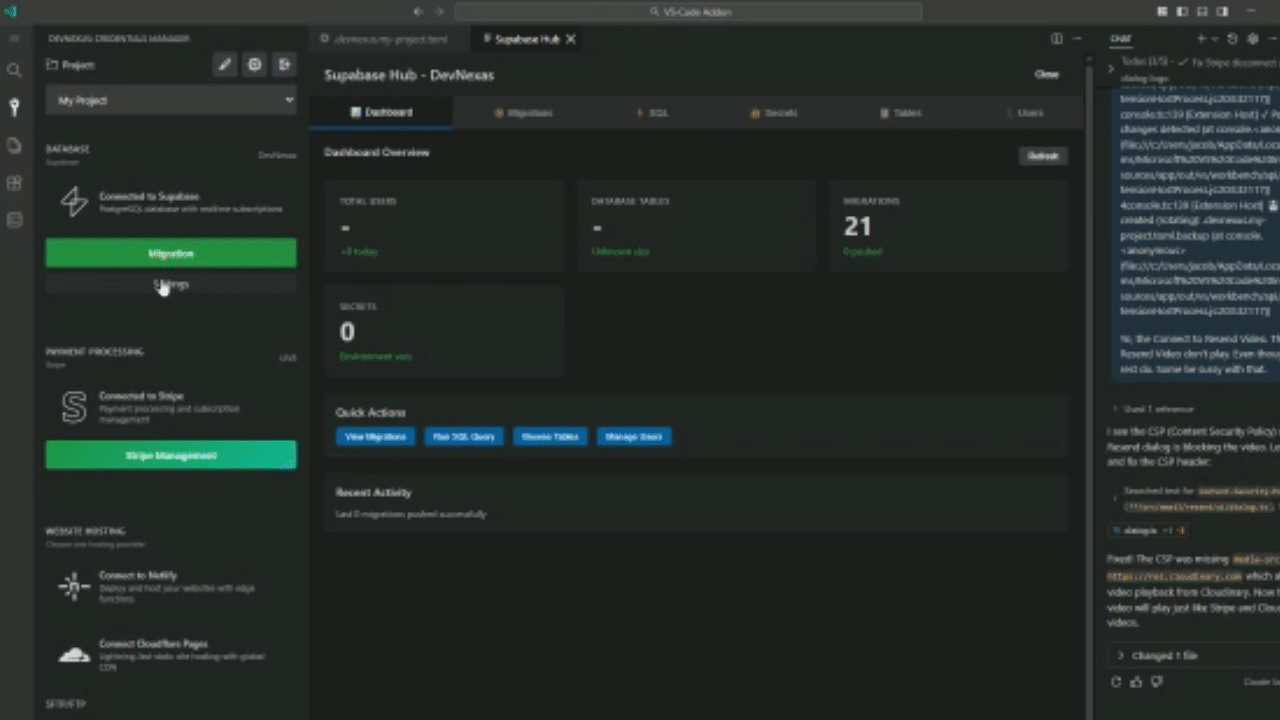Screen dimensions: 1280x720
Task: Click the Secrets card showing 0
Action: 444,331
